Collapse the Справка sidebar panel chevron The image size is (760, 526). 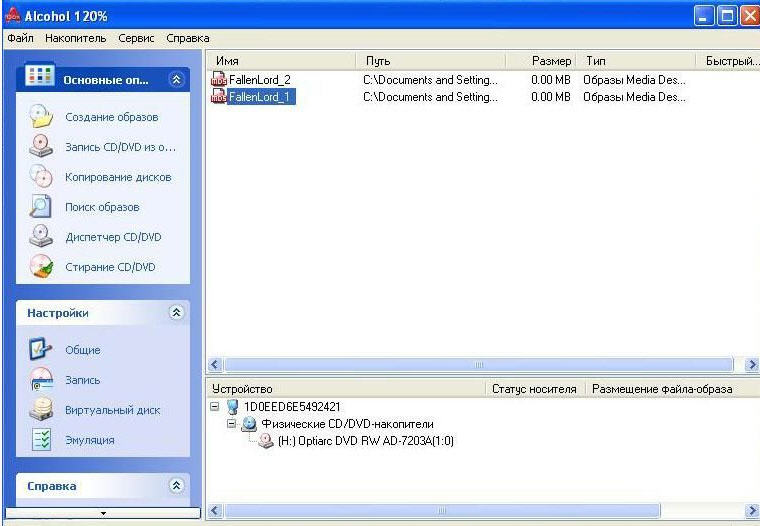(176, 485)
